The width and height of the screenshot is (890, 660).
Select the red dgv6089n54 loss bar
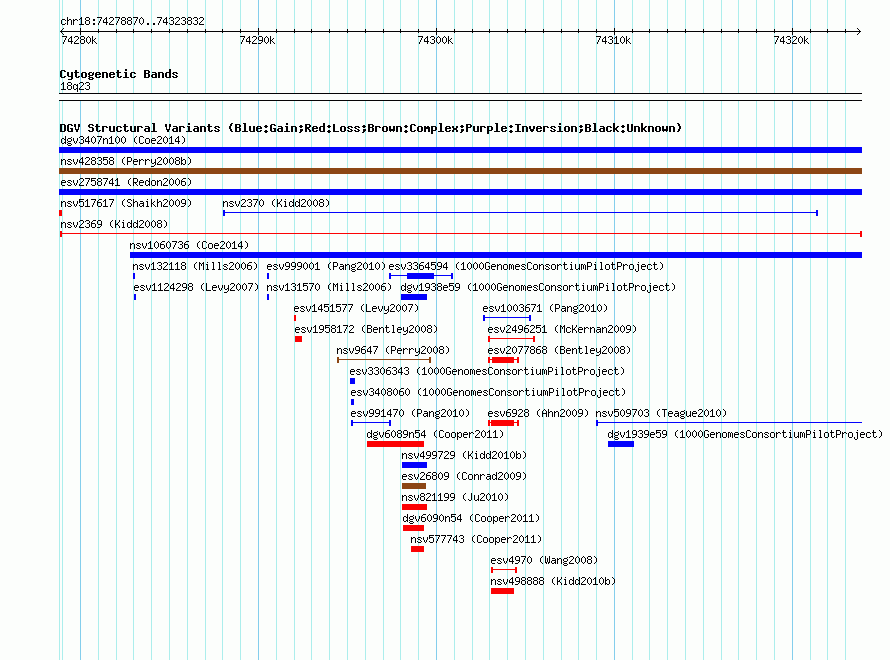pos(395,444)
